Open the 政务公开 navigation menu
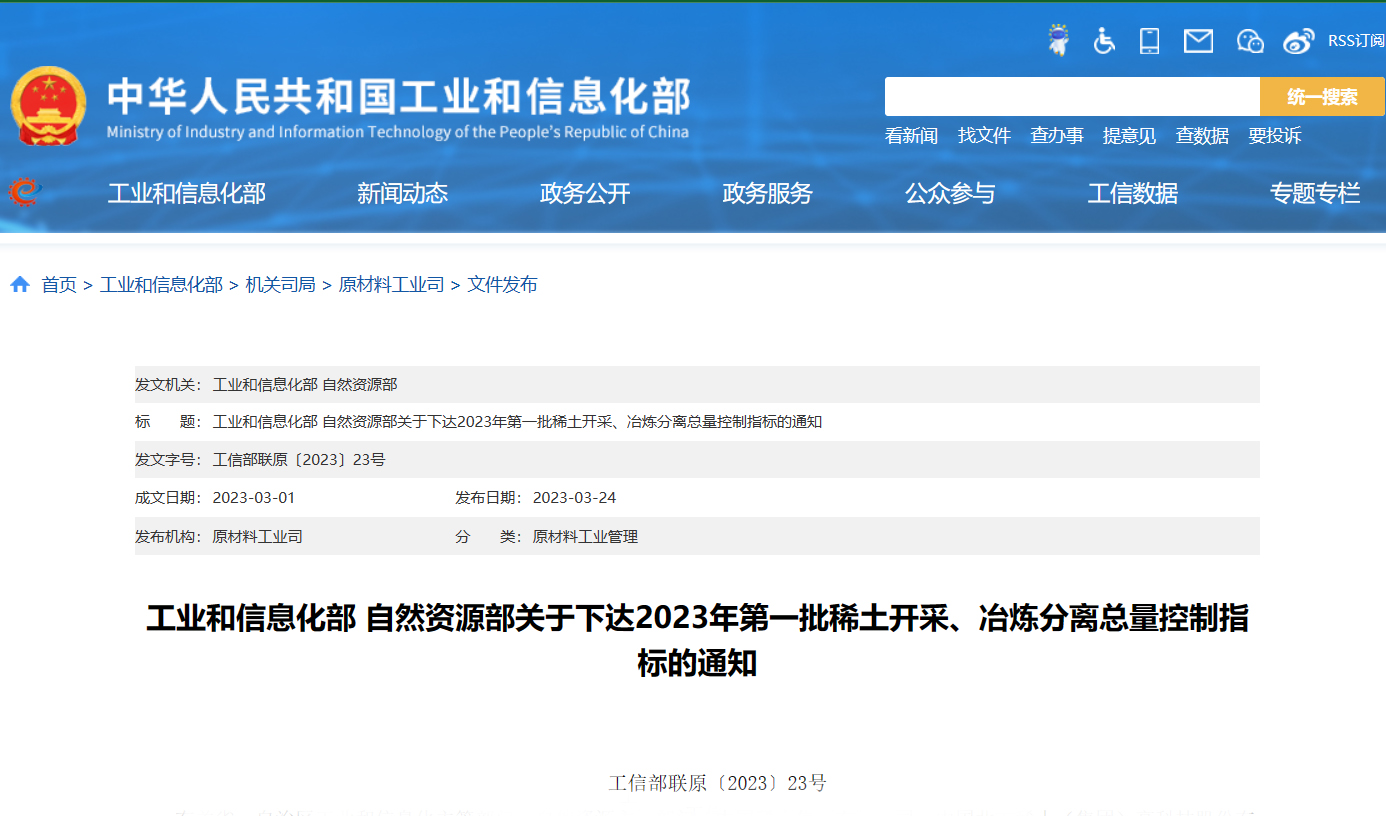Viewport: 1386px width, 816px height. coord(585,194)
